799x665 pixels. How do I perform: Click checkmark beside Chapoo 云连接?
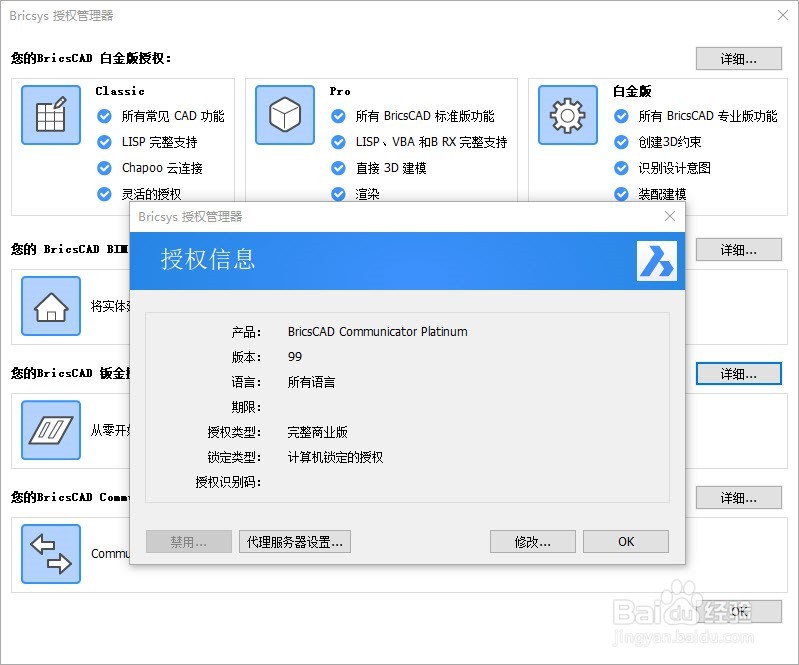tap(104, 168)
